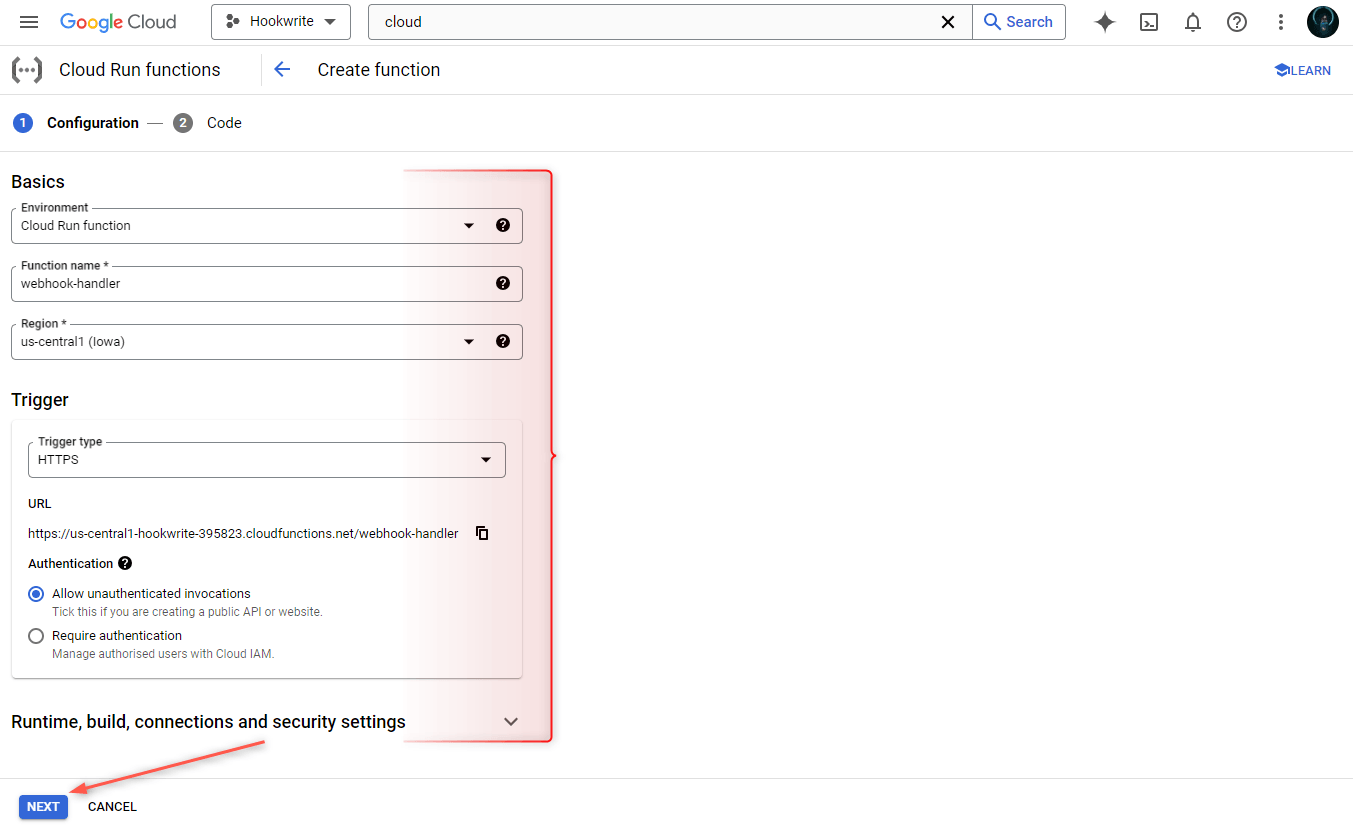Open the LEARN link
The image size is (1353, 831).
coord(1302,69)
